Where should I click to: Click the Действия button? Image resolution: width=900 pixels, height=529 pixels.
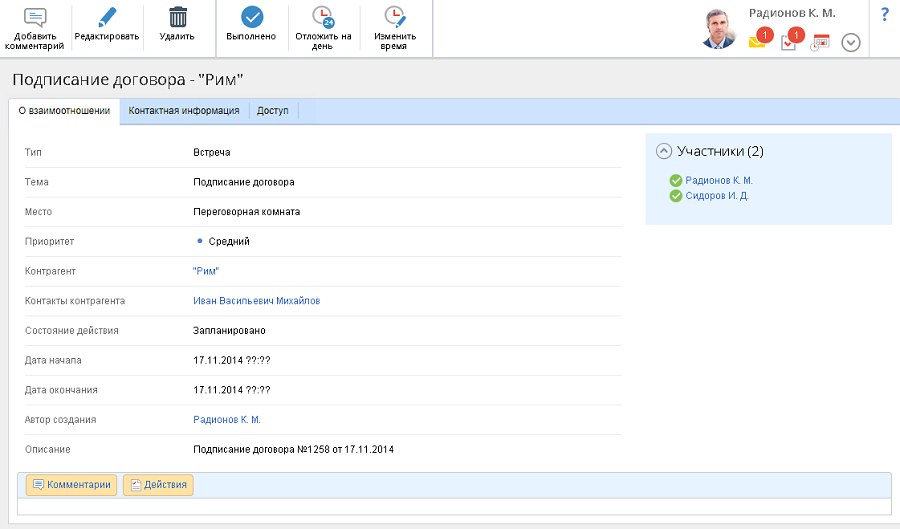[158, 485]
